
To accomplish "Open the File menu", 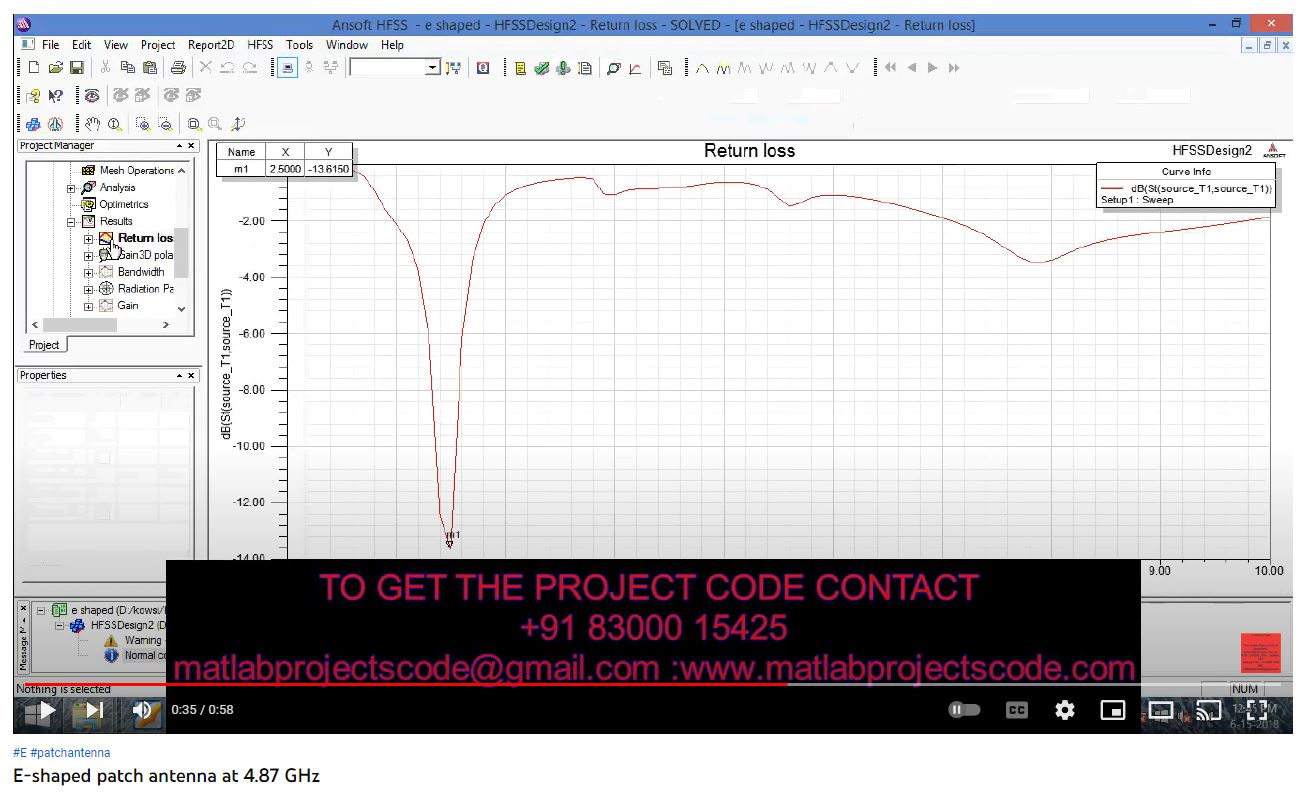I will pos(50,45).
